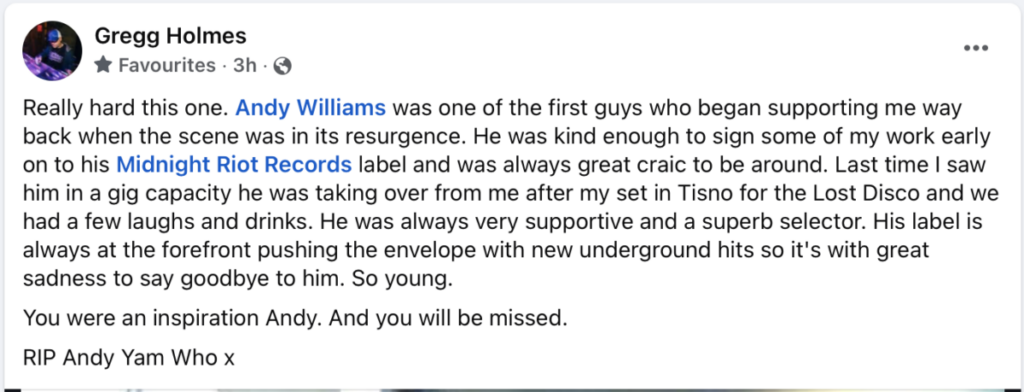Viewport: 1024px width, 392px height.
Task: Click the line 'RIP Andy Yam Who x'
Action: pyautogui.click(x=129, y=357)
